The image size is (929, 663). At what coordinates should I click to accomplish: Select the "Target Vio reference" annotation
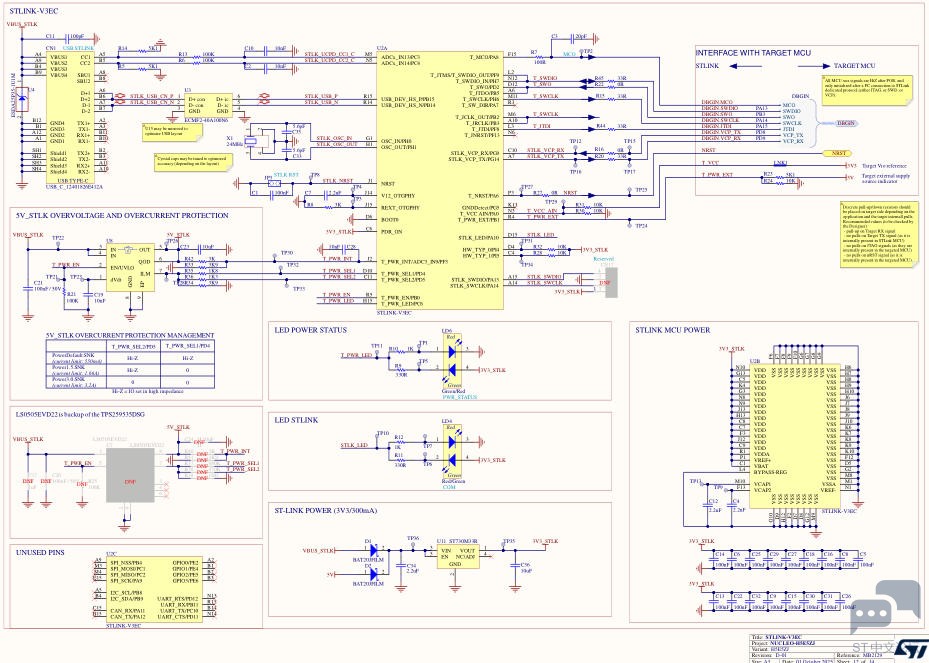885,166
